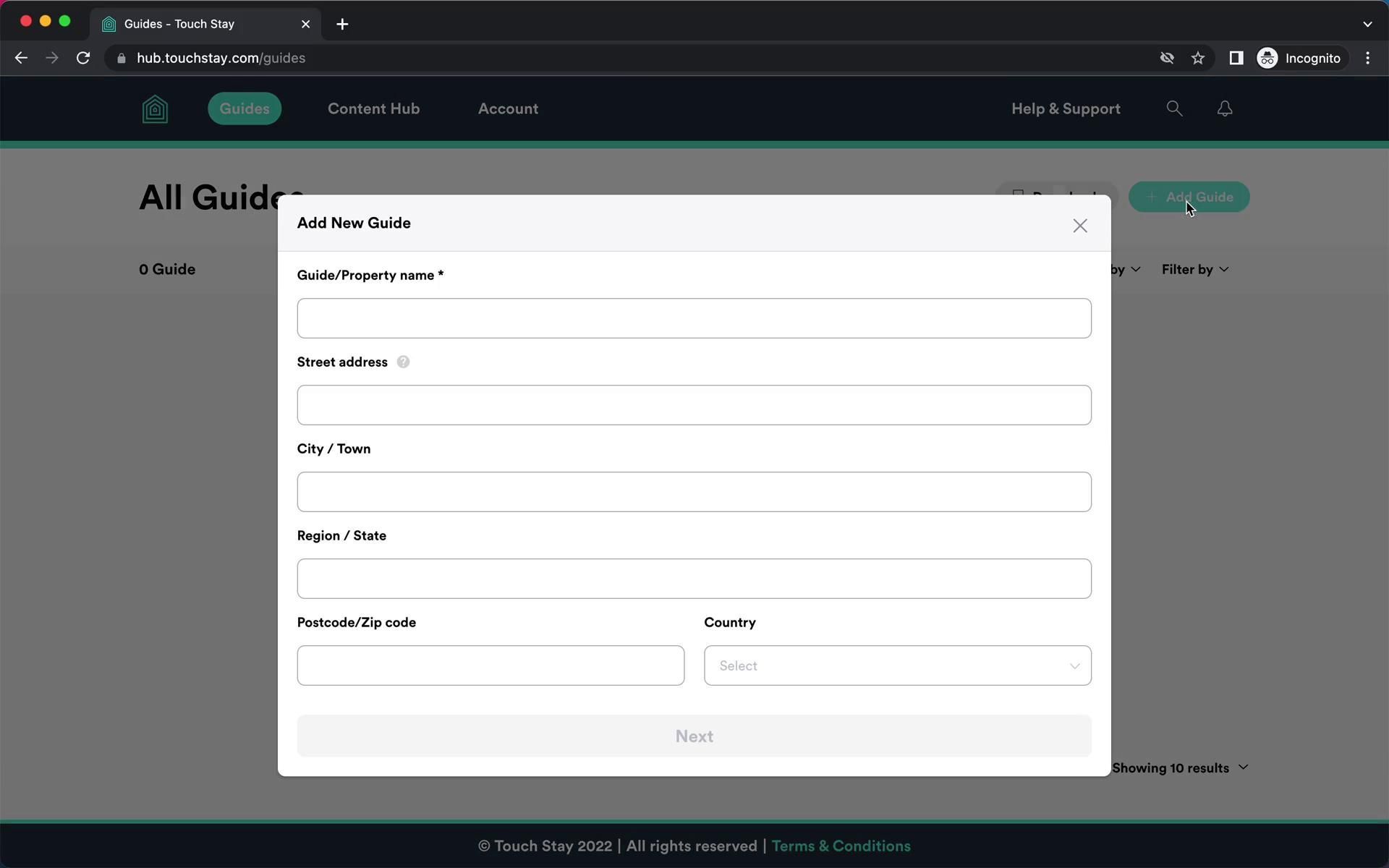Open the Terms & Conditions link
Screen dimensions: 1389x868
(841, 846)
